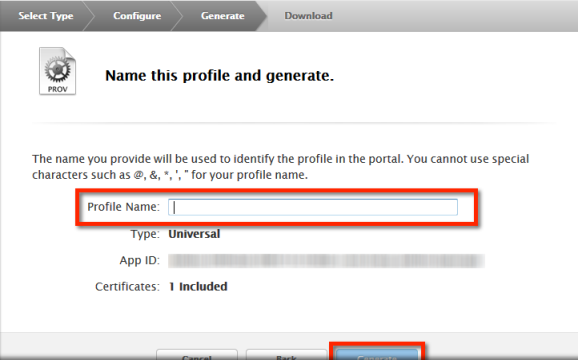This screenshot has height=360, width=578.
Task: Click the Cancel button
Action: (197, 355)
